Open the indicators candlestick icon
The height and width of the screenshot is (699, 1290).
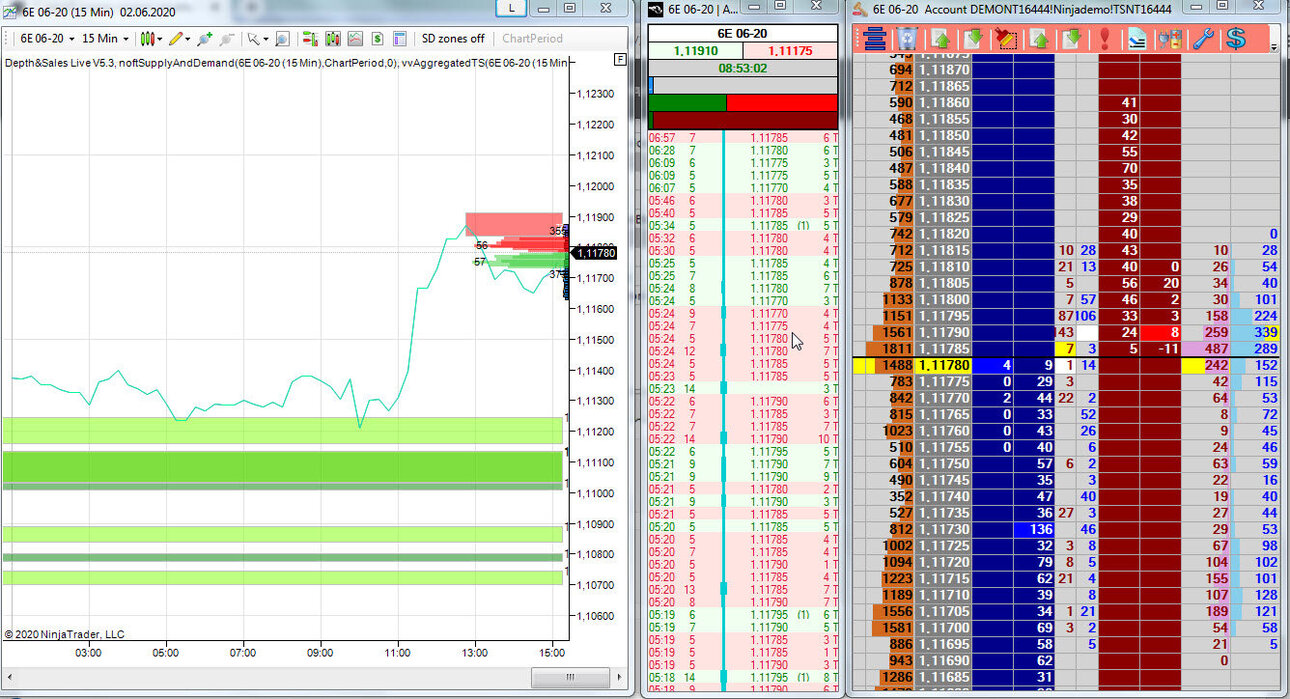333,39
